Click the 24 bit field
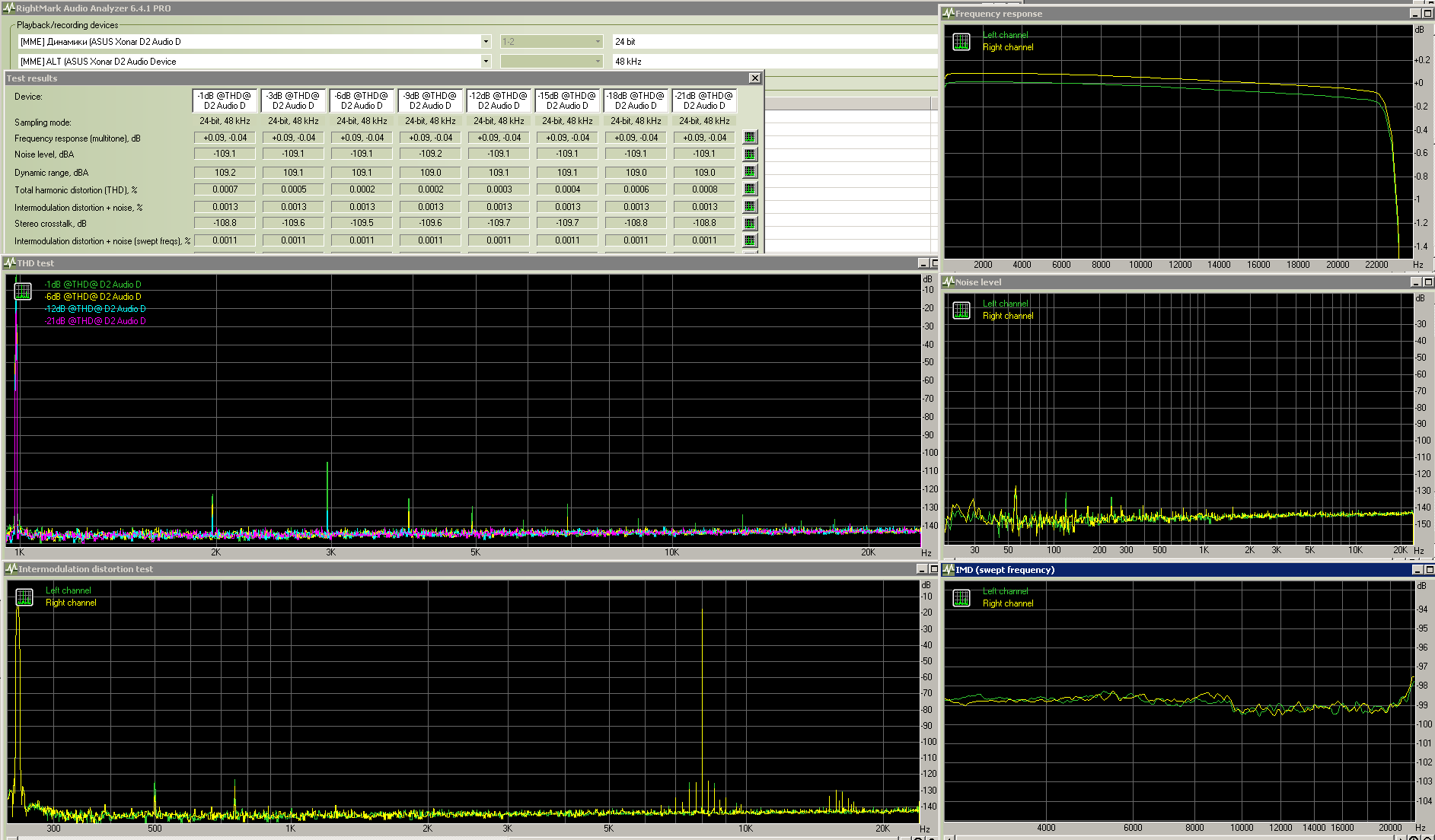The height and width of the screenshot is (840, 1435). [774, 42]
